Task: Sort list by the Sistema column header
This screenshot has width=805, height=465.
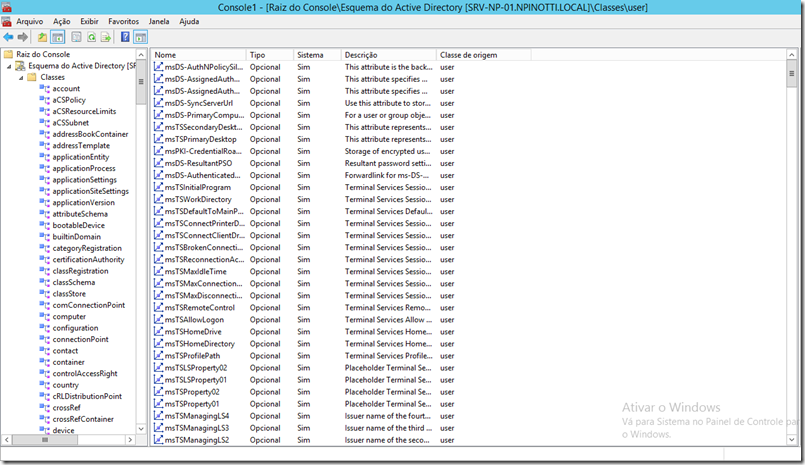Action: 317,55
